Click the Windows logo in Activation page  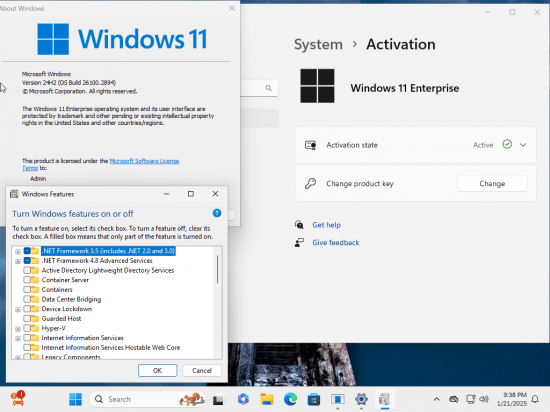(x=317, y=86)
